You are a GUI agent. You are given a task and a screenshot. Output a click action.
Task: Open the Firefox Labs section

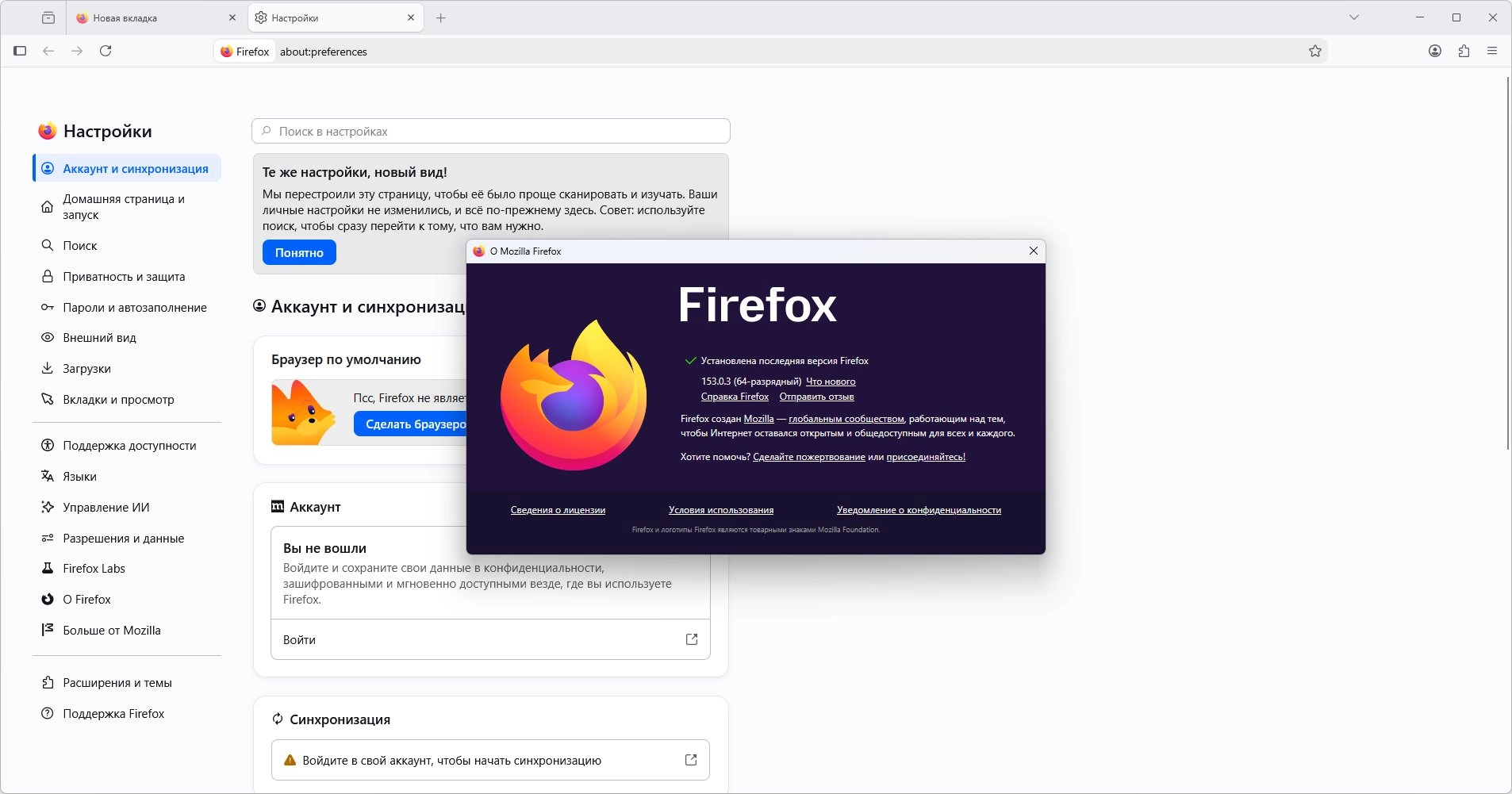pyautogui.click(x=127, y=569)
